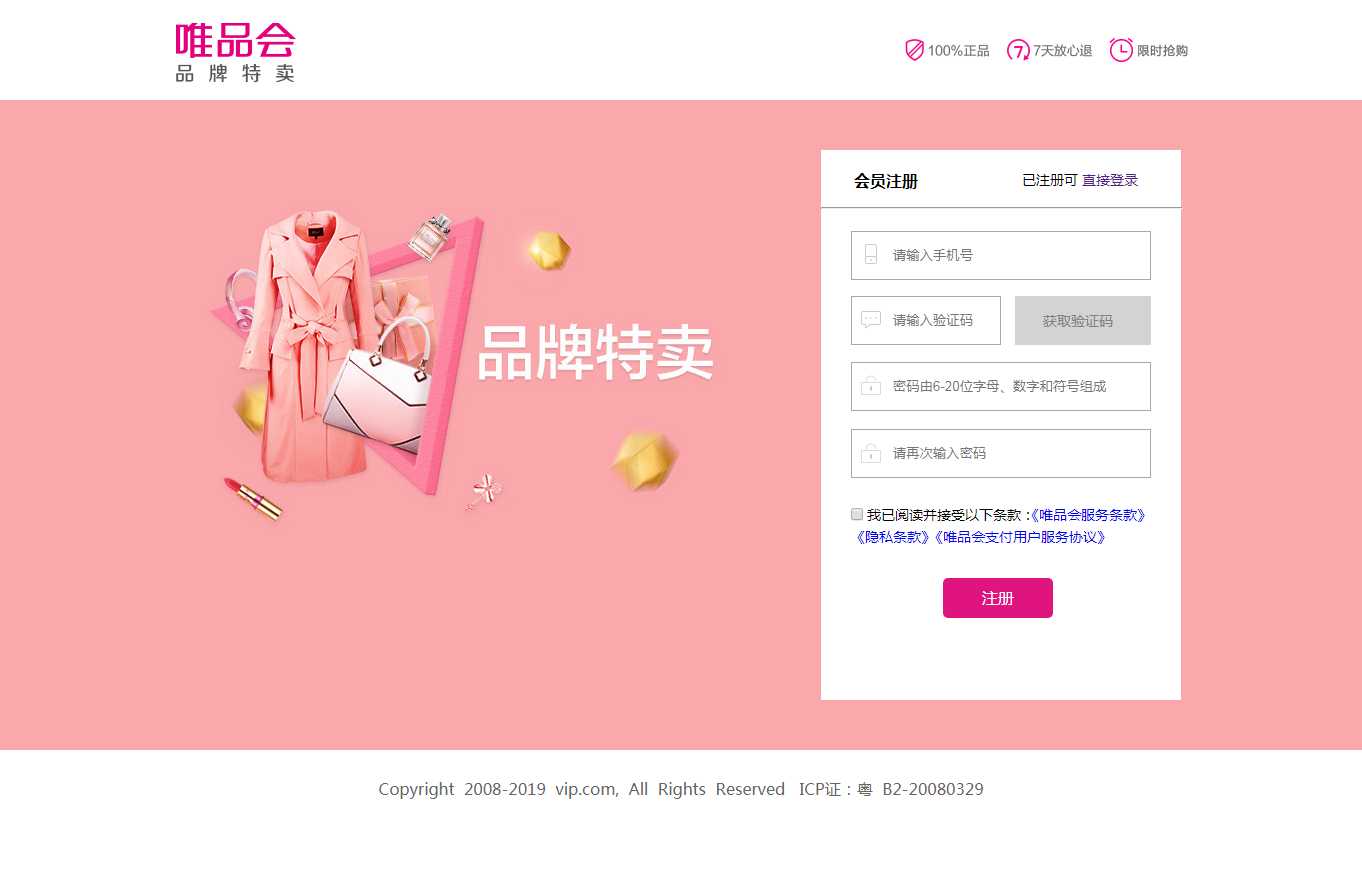Open the 《隐私条款》 link
Screen dimensions: 1362x873
click(x=892, y=537)
